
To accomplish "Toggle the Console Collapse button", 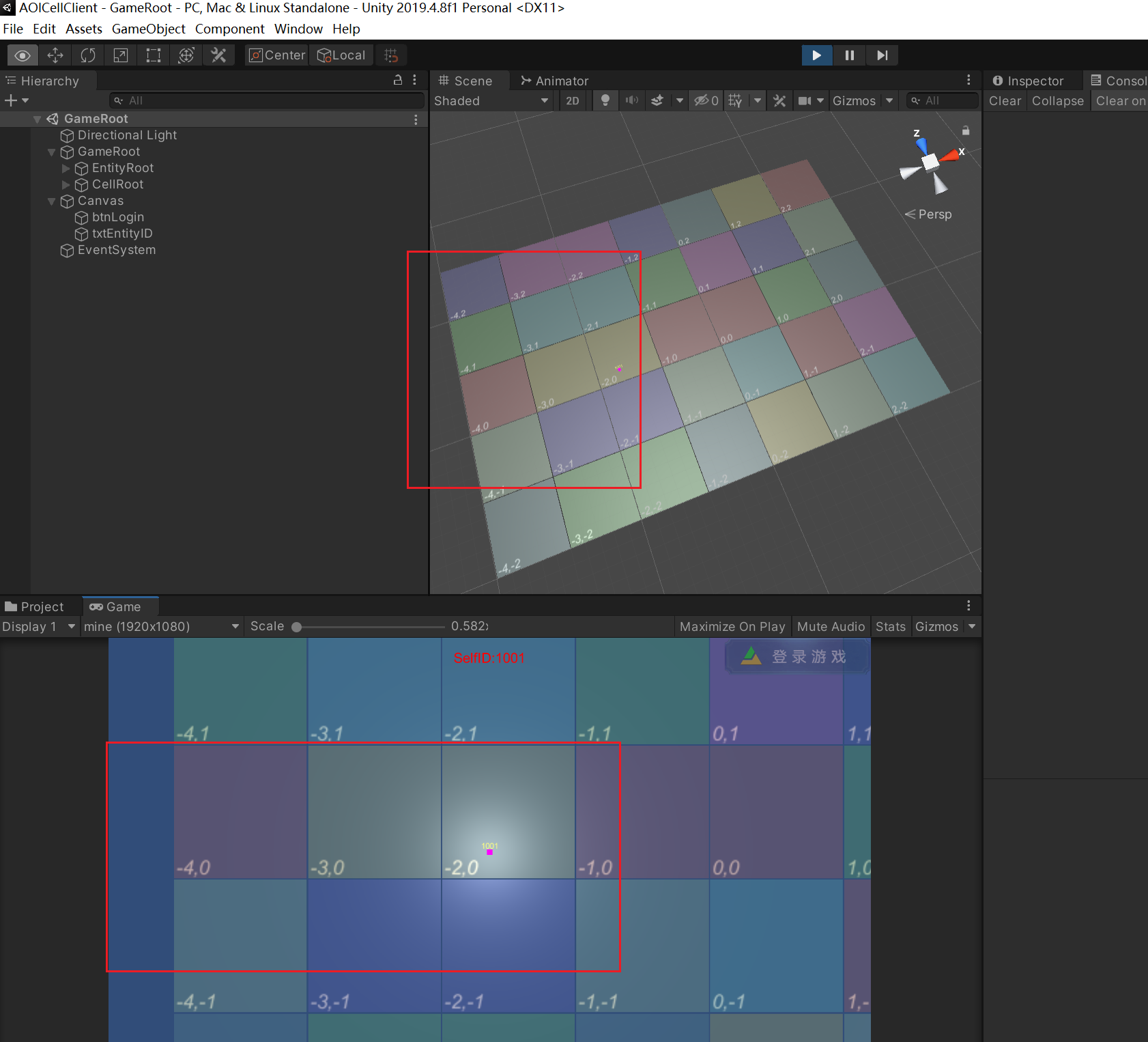I will coord(1058,101).
